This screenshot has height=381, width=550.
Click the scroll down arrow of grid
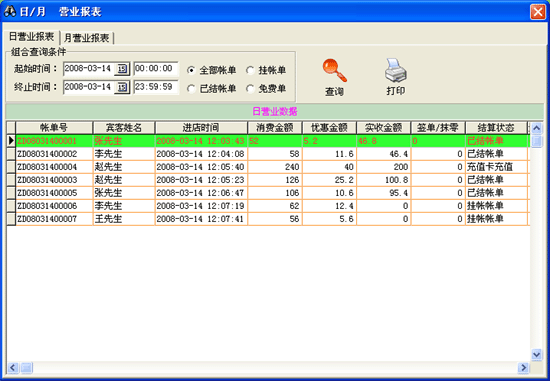pyautogui.click(x=536, y=355)
